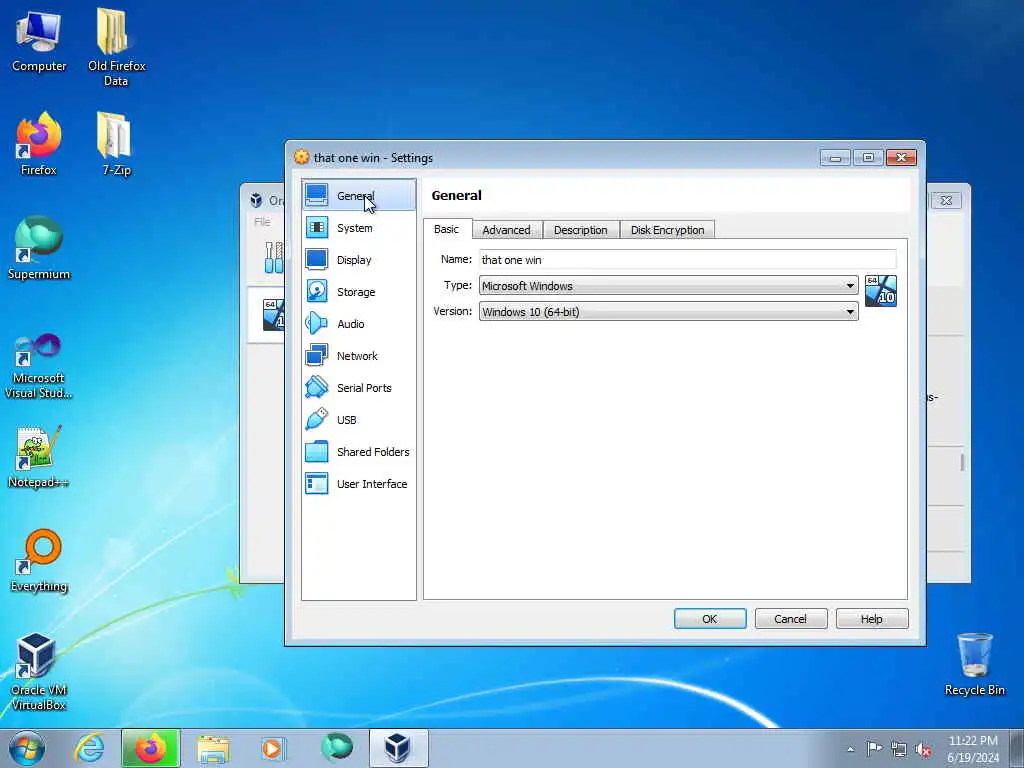Open Windows Media Player from the taskbar
This screenshot has height=768, width=1024.
coord(272,748)
